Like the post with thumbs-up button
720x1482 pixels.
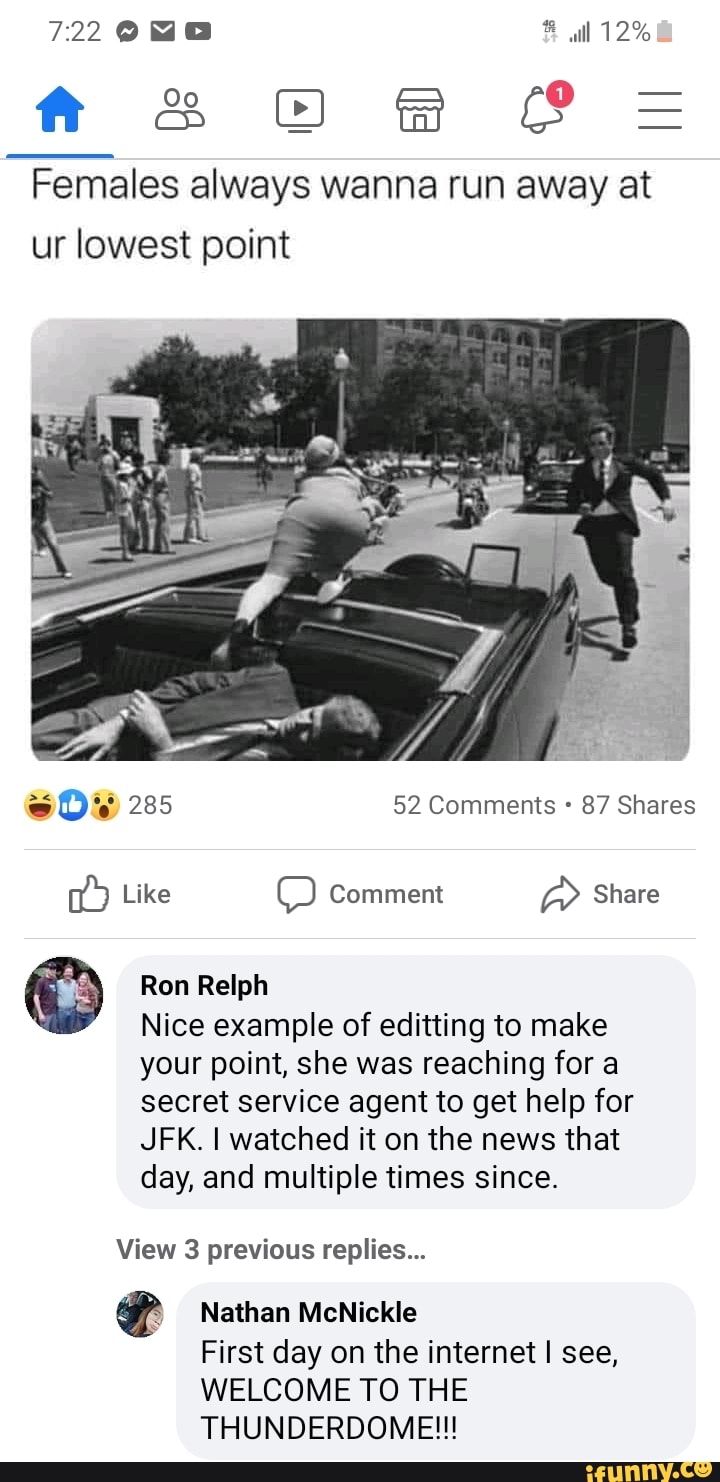click(x=120, y=894)
